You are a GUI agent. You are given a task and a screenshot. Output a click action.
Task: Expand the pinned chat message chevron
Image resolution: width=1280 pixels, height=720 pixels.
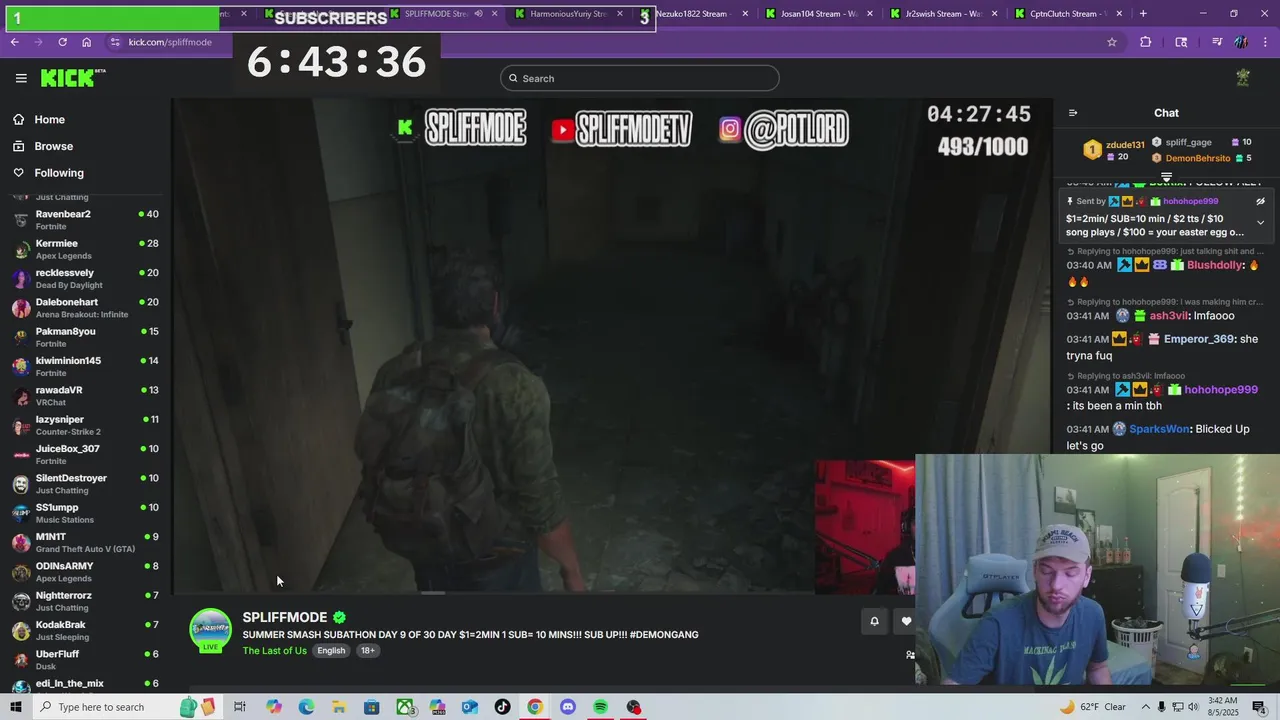1261,222
